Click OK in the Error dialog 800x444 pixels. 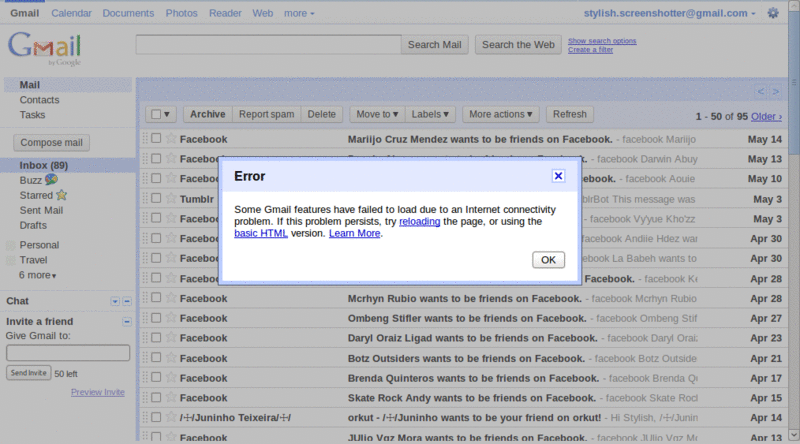pos(548,260)
